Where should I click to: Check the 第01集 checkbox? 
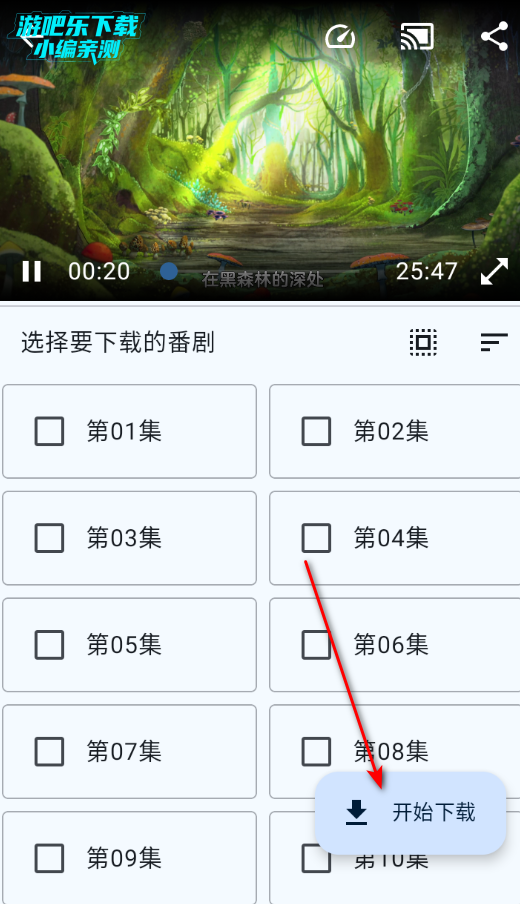49,431
